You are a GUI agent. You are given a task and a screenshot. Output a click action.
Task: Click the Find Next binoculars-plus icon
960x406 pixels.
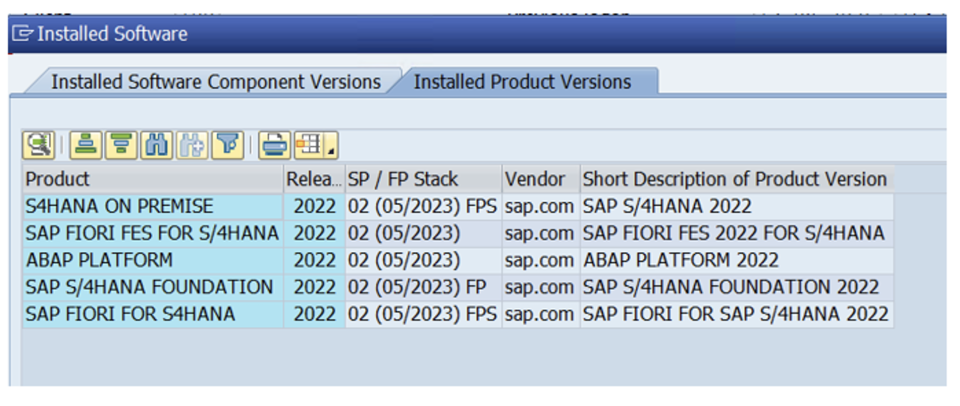(x=192, y=145)
